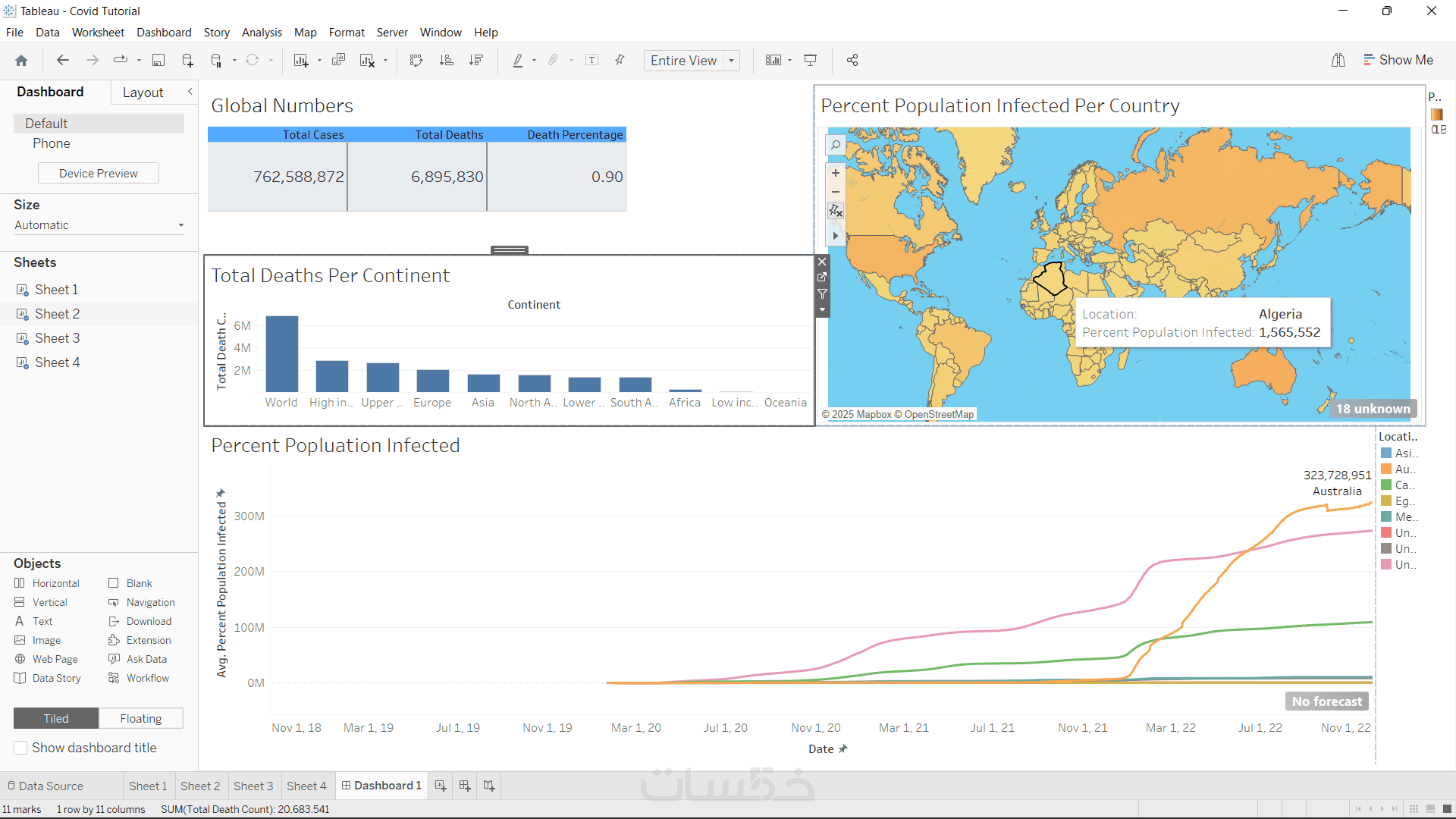
Task: Click the Australia orange legend swatch
Action: [x=1386, y=469]
